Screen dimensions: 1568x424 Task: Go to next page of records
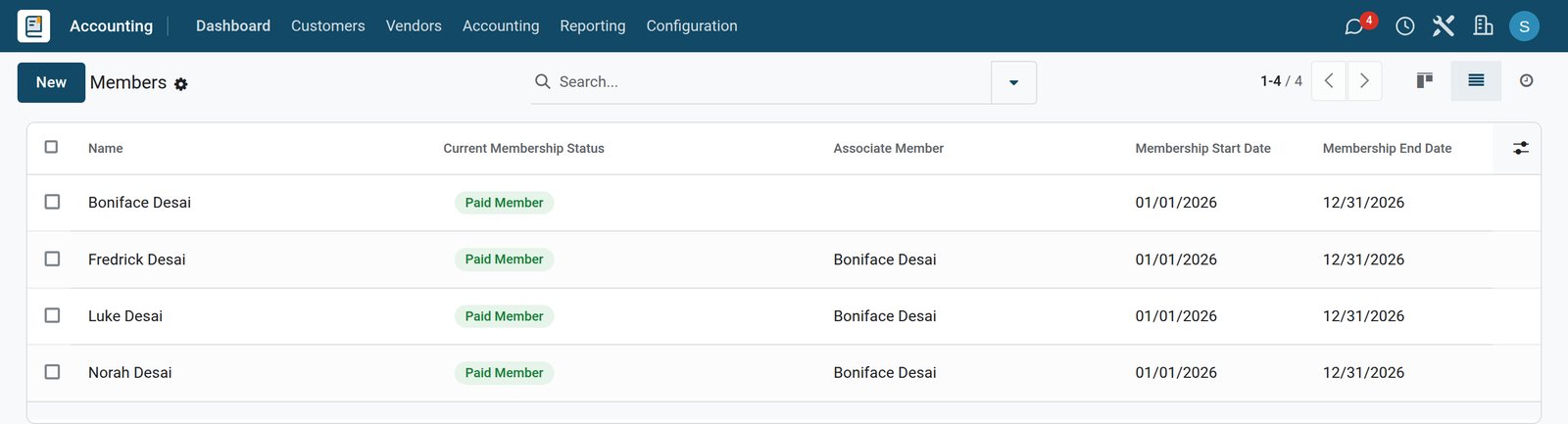point(1364,81)
